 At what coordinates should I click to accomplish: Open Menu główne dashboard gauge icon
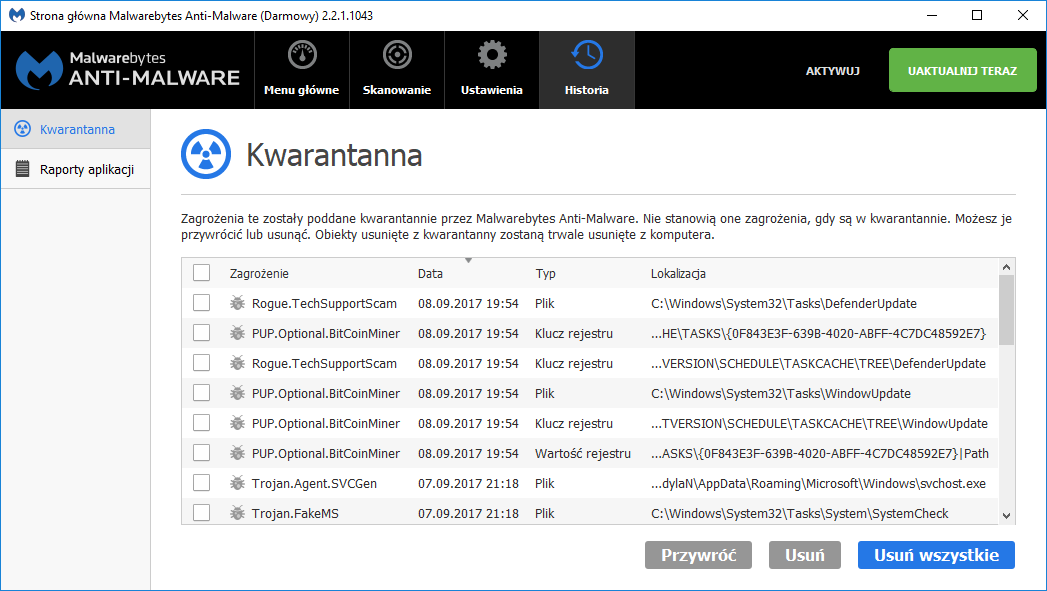[x=302, y=55]
